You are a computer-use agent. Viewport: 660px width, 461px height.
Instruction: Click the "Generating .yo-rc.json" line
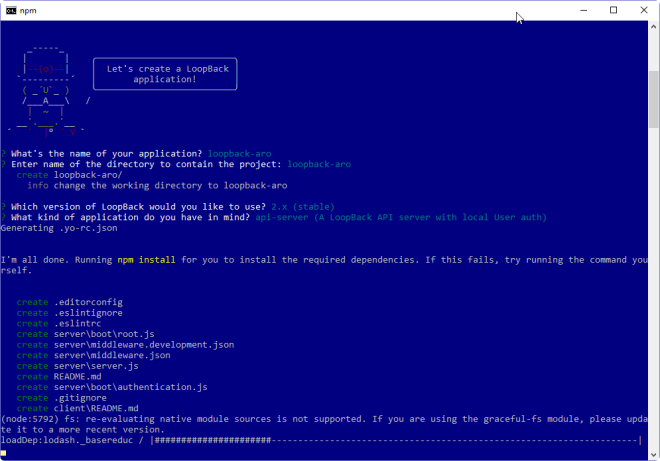click(x=59, y=228)
